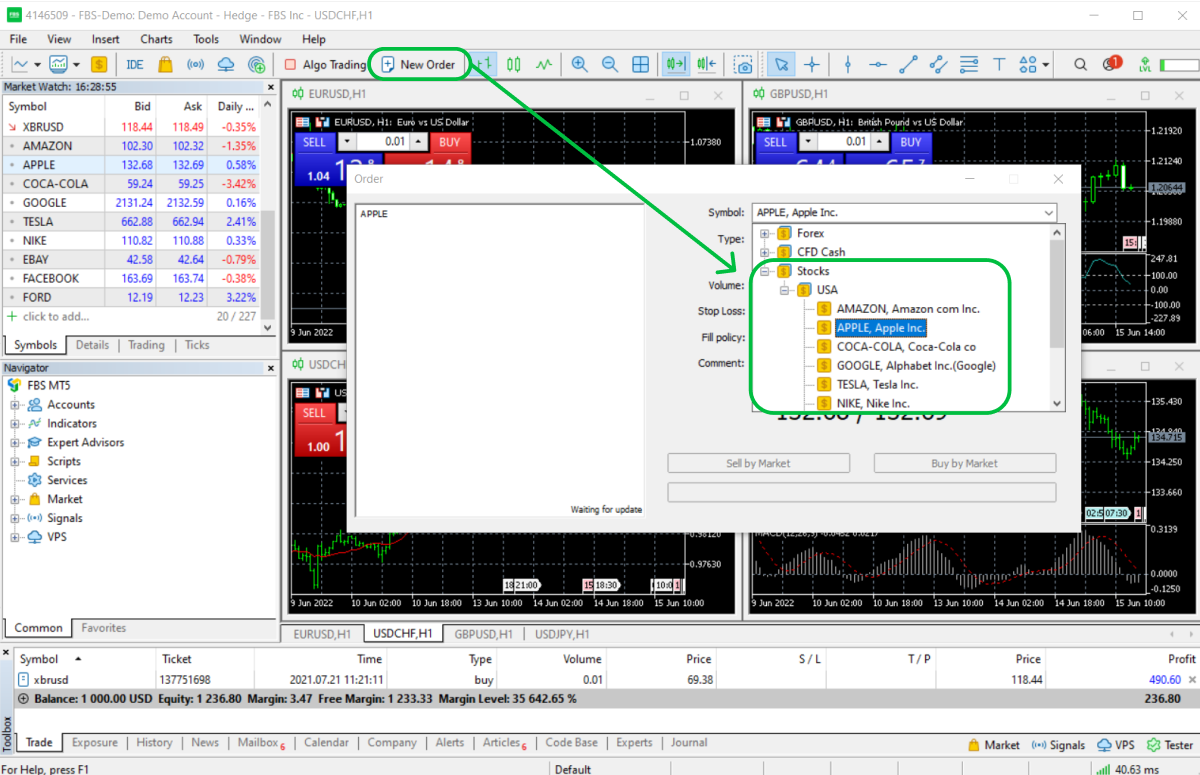
Task: Click the Market shopping bag toolbar icon
Action: click(165, 65)
